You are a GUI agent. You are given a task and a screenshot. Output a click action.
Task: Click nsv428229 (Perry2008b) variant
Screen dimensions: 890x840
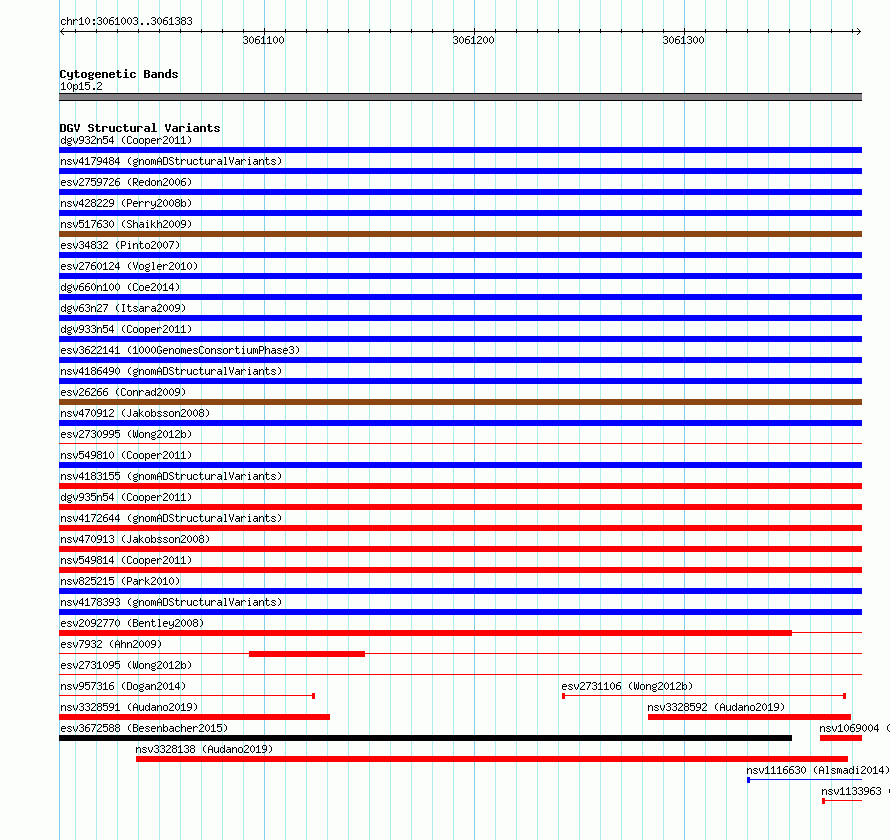coord(126,203)
